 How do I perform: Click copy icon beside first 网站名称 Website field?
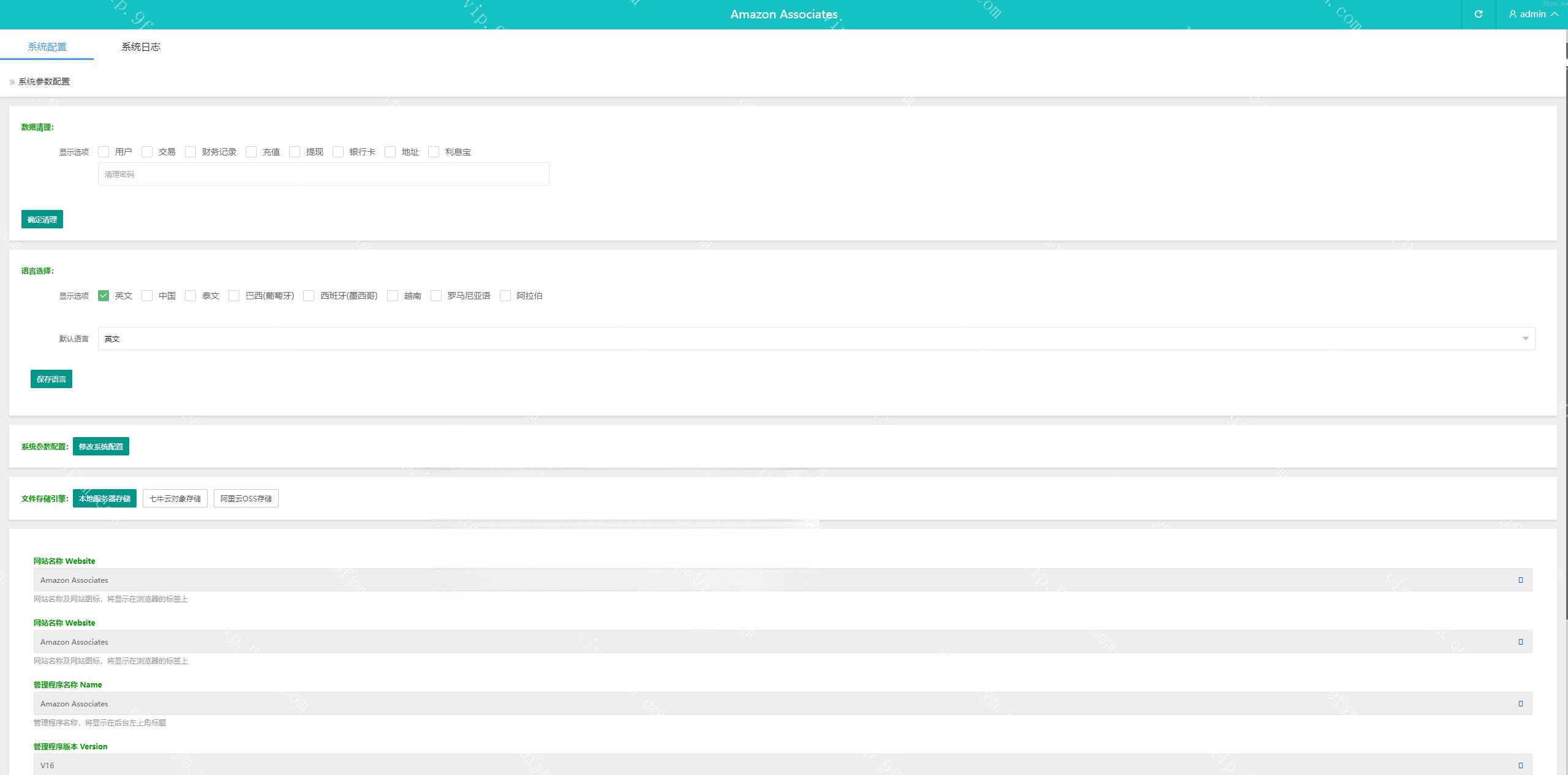coord(1520,580)
